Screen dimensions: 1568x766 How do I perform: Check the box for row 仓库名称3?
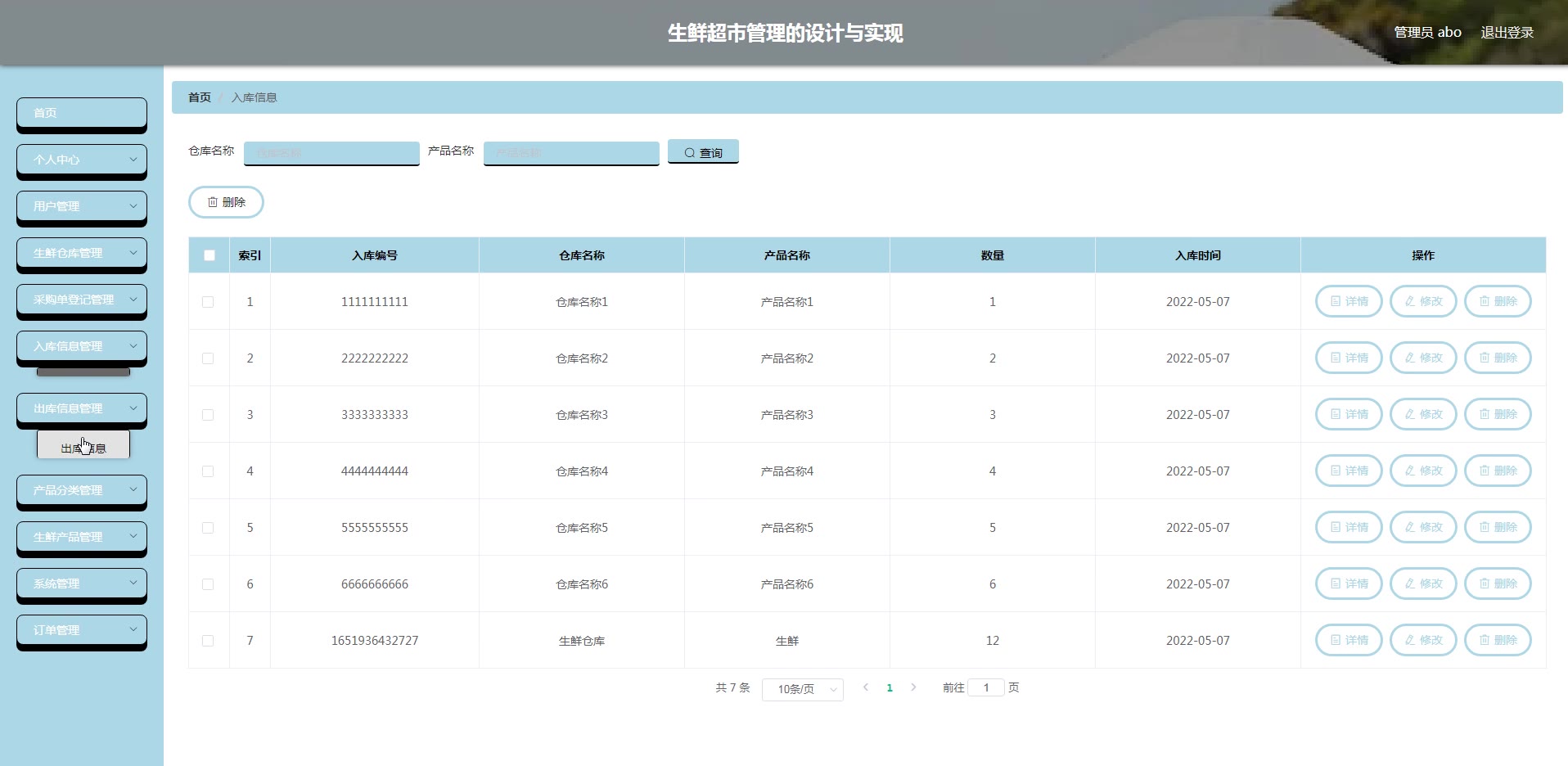tap(208, 415)
